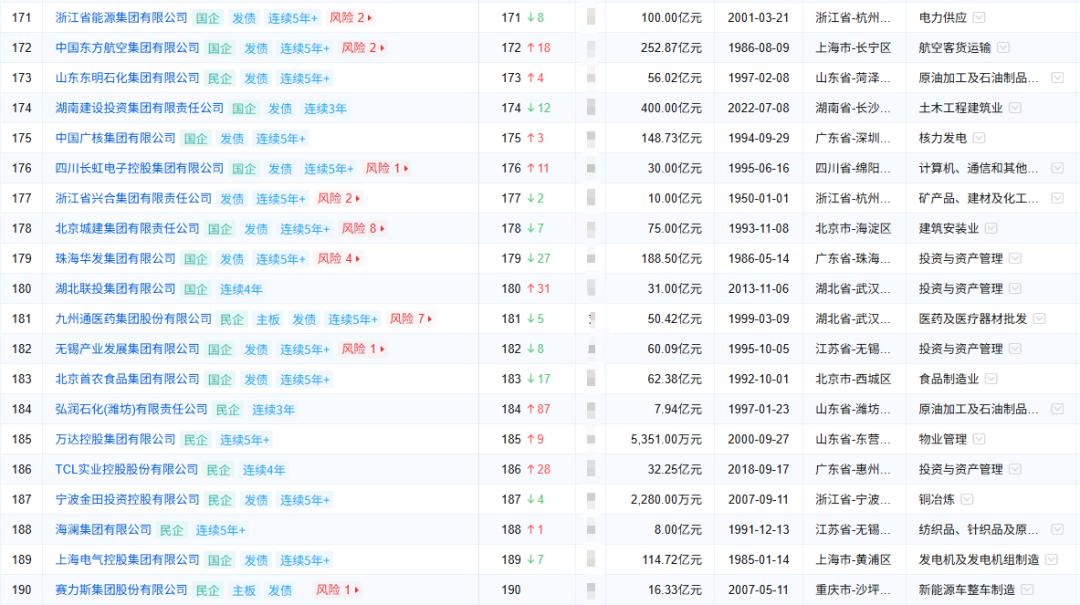The width and height of the screenshot is (1080, 605).
Task: Open 宁波金田投资控股有限公司 link
Action: 127,500
